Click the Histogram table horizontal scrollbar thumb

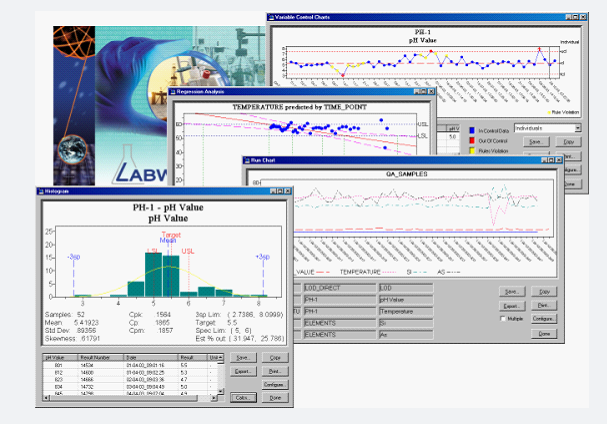tap(123, 398)
